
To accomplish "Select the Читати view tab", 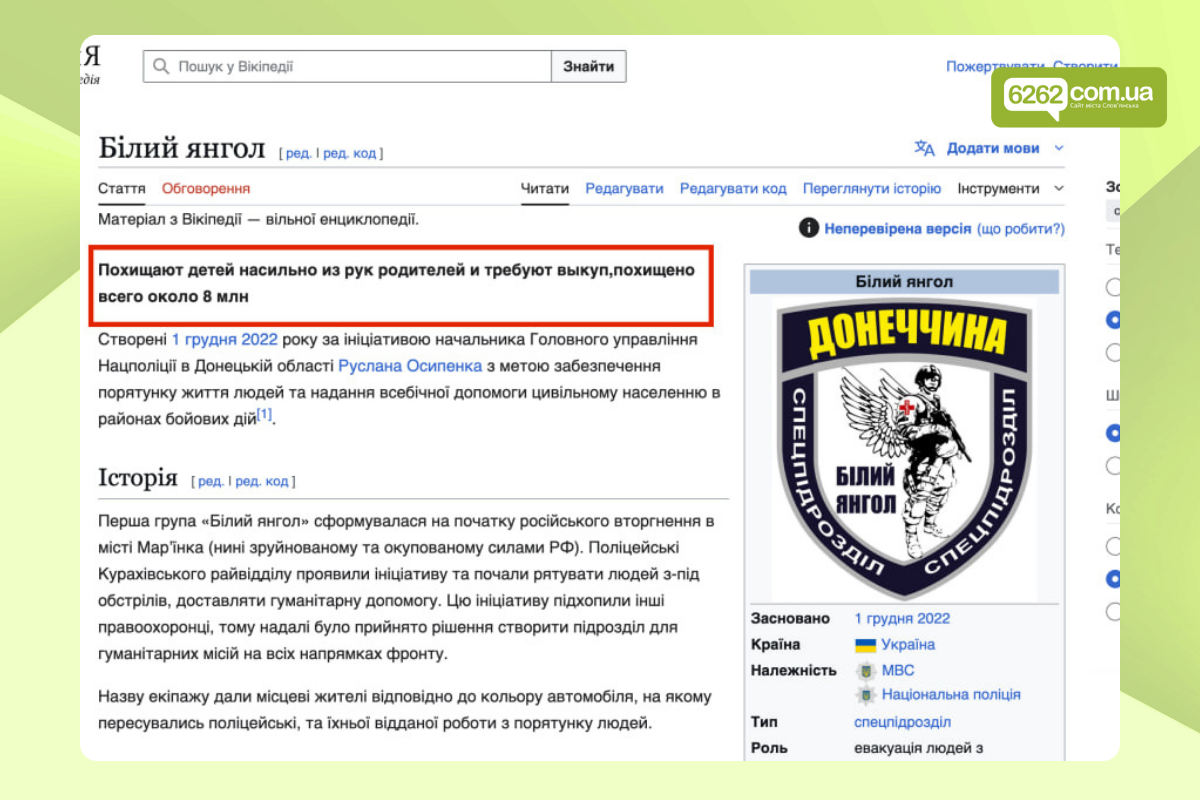I will click(545, 188).
